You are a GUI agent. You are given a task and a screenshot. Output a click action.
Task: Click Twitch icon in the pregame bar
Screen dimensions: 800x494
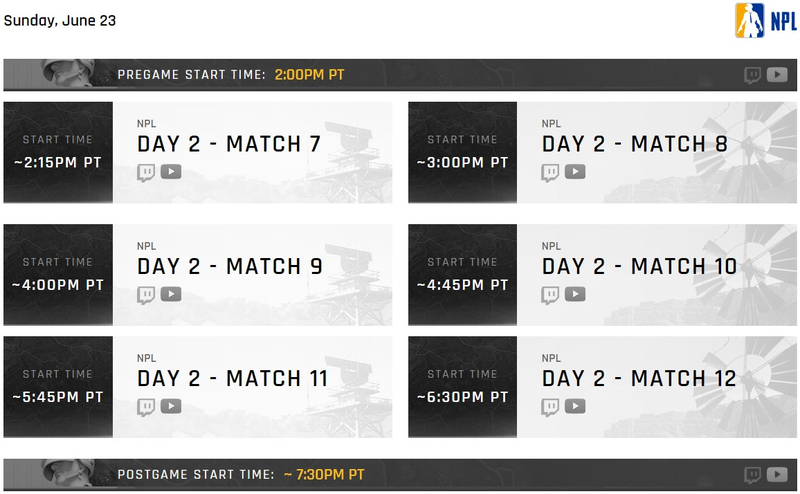click(753, 76)
